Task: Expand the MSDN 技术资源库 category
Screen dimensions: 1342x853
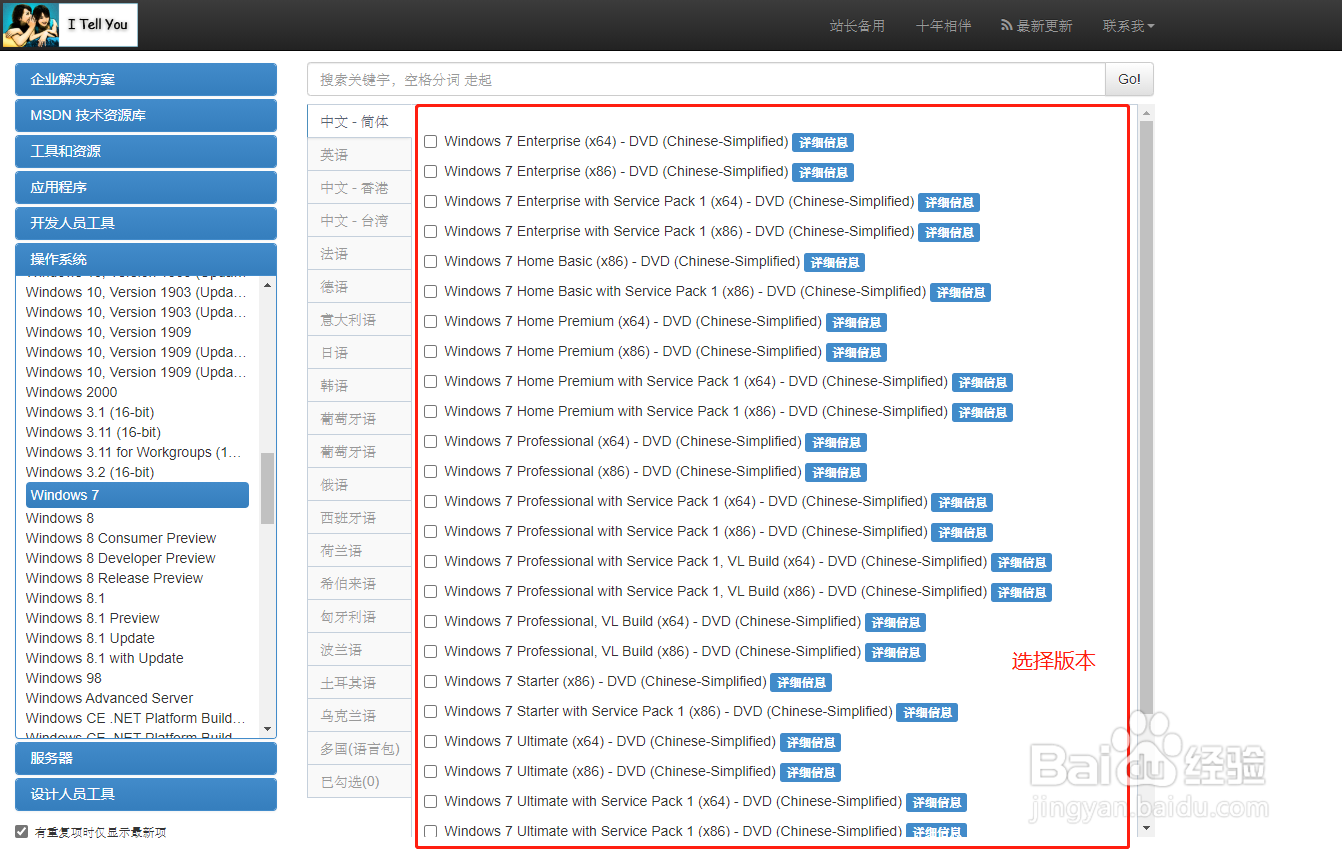Action: (x=146, y=116)
